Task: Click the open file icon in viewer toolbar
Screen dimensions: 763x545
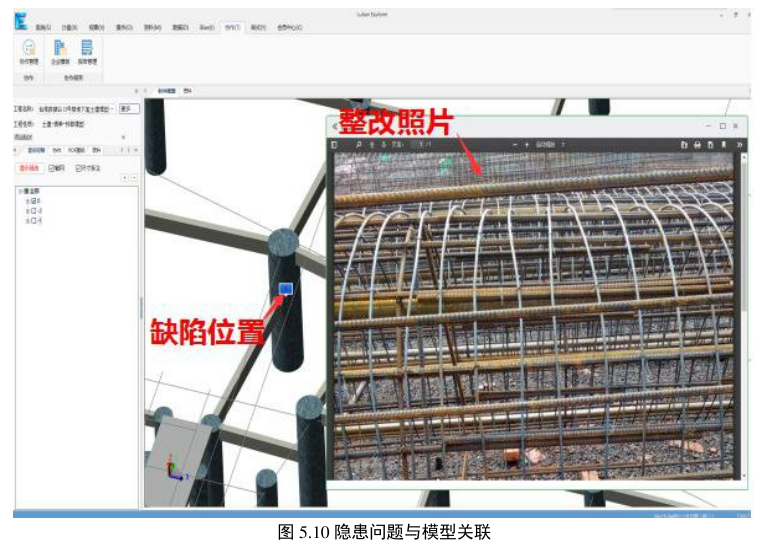Action: (684, 145)
